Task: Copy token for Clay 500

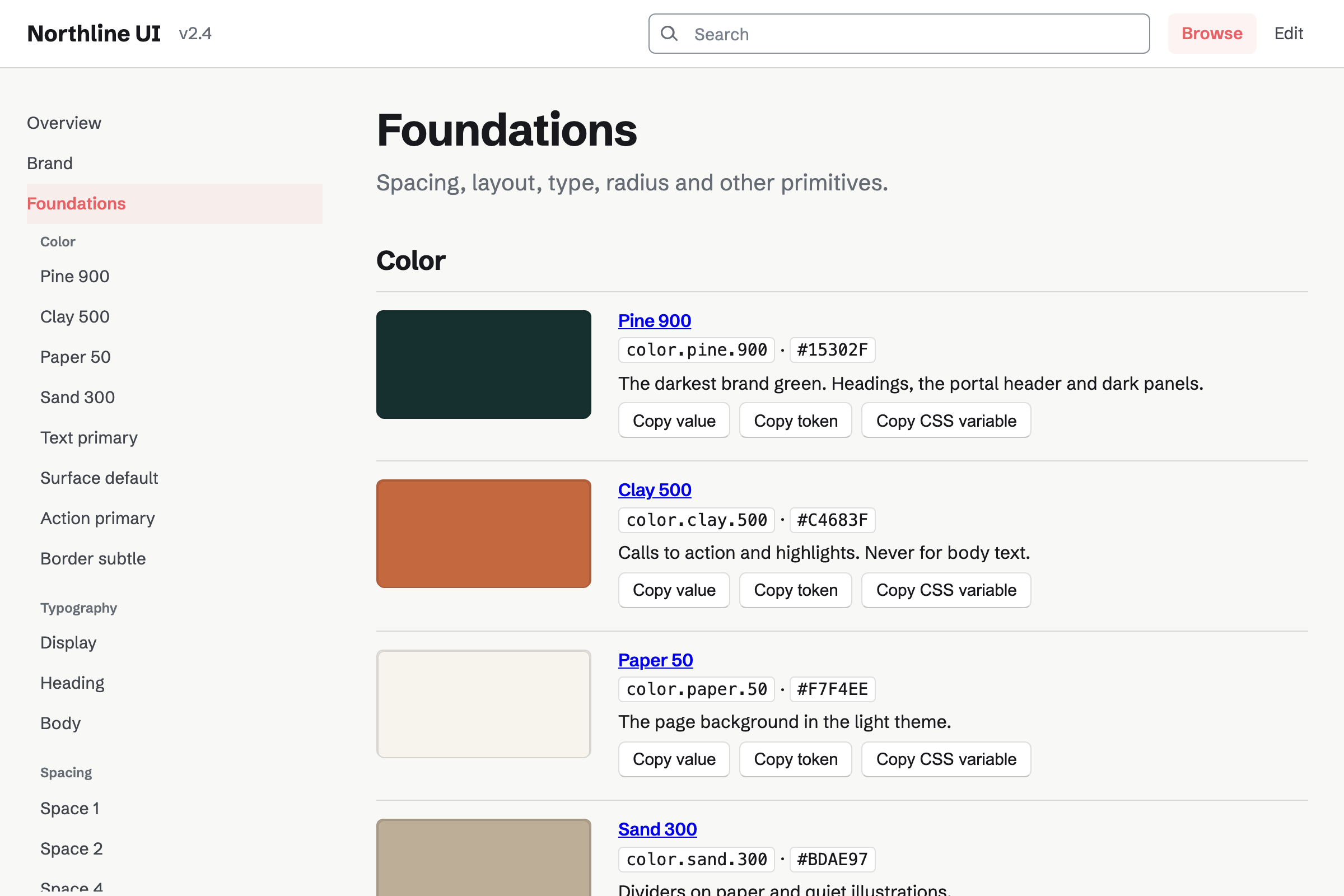Action: (795, 590)
